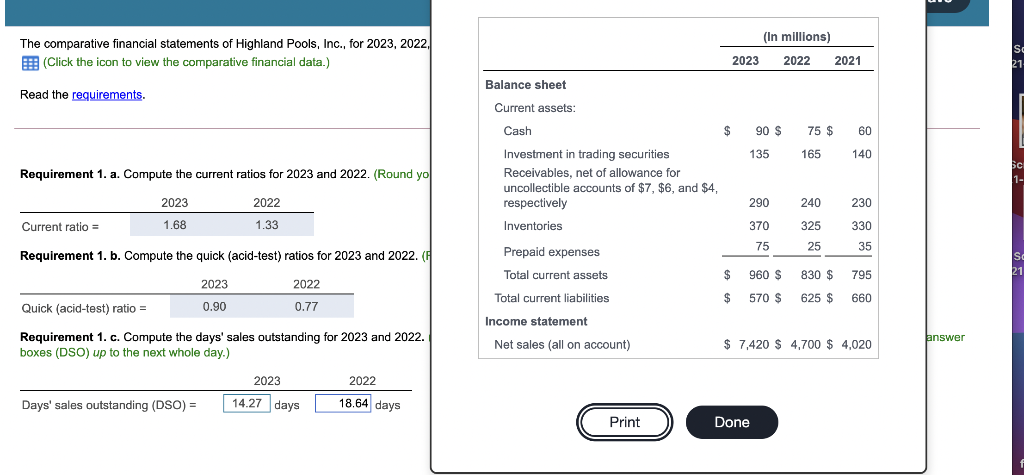Viewport: 1024px width, 475px height.
Task: Click the 'Requirement 1. c.' heading text
Action: click(x=71, y=337)
